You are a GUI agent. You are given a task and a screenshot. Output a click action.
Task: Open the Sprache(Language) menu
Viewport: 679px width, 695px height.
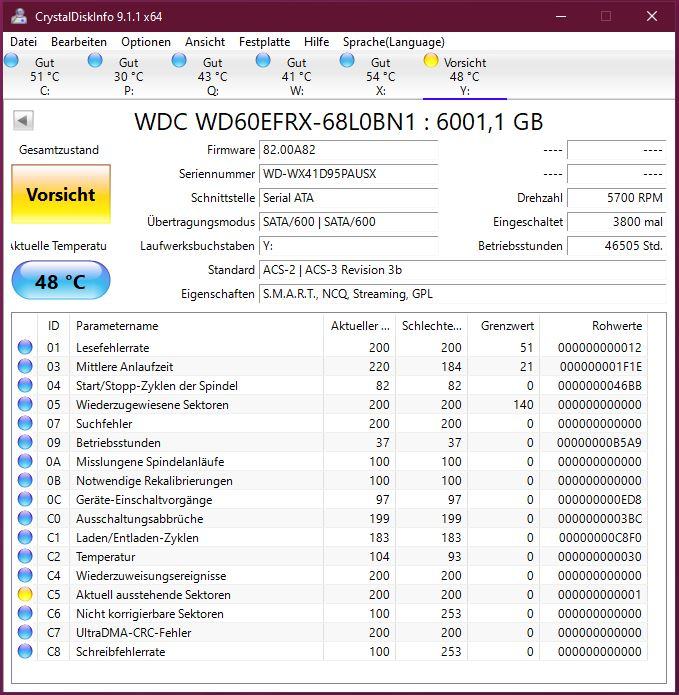click(x=394, y=42)
